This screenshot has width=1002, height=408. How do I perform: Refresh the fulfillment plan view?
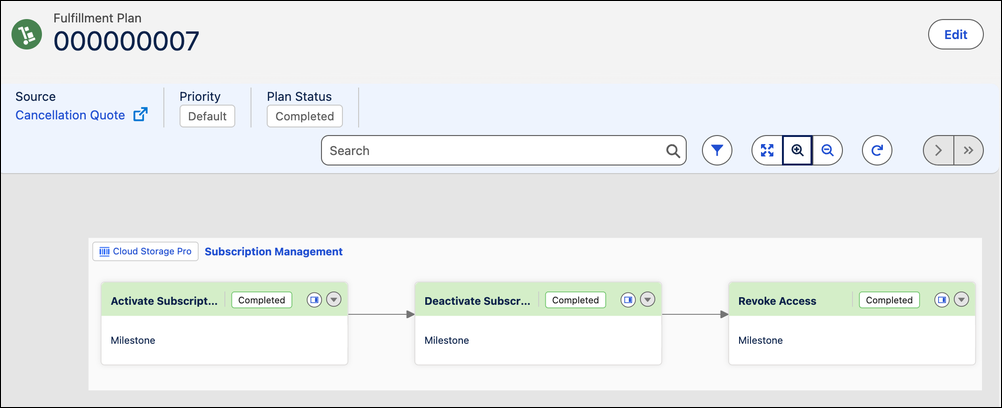pos(877,150)
